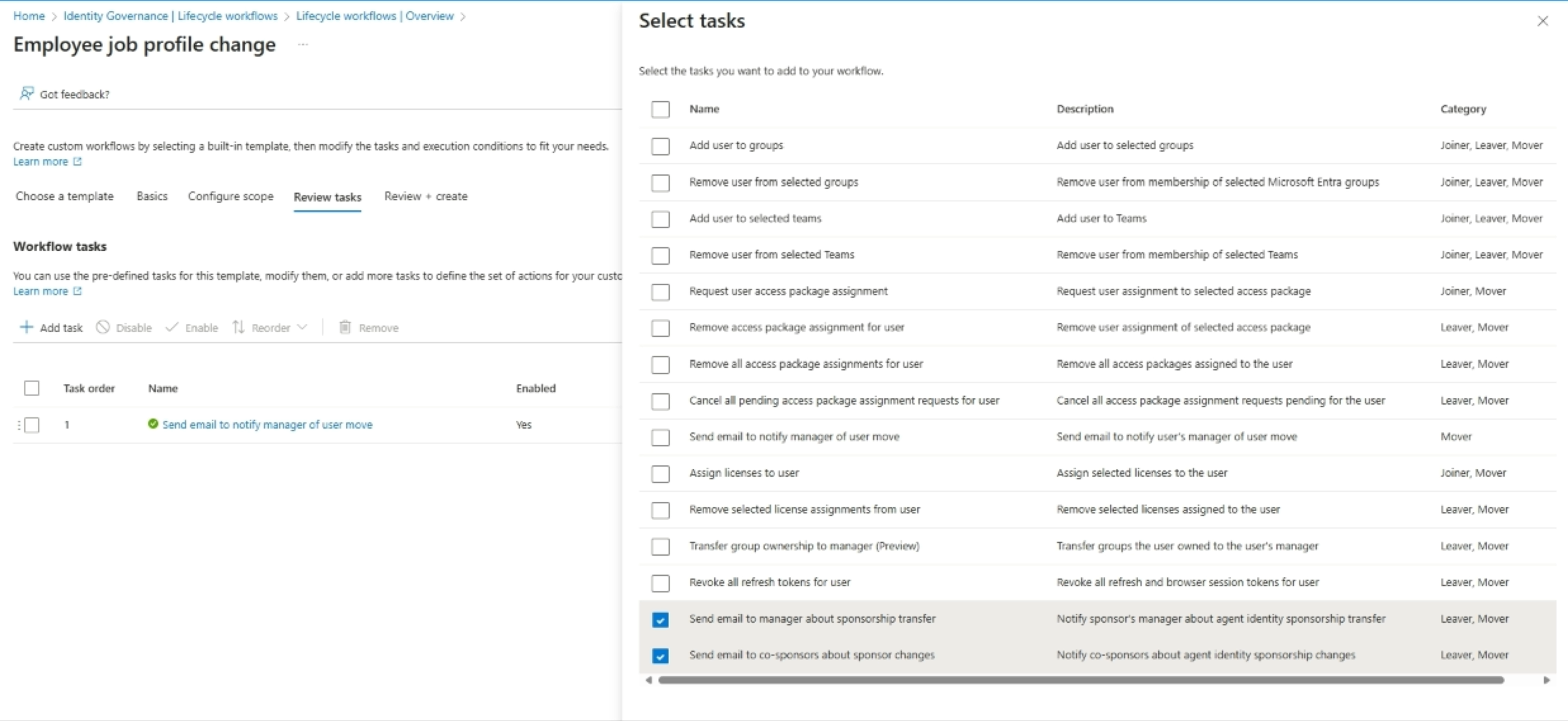Viewport: 1568px width, 721px height.
Task: Close the Select tasks panel
Action: pos(1543,20)
